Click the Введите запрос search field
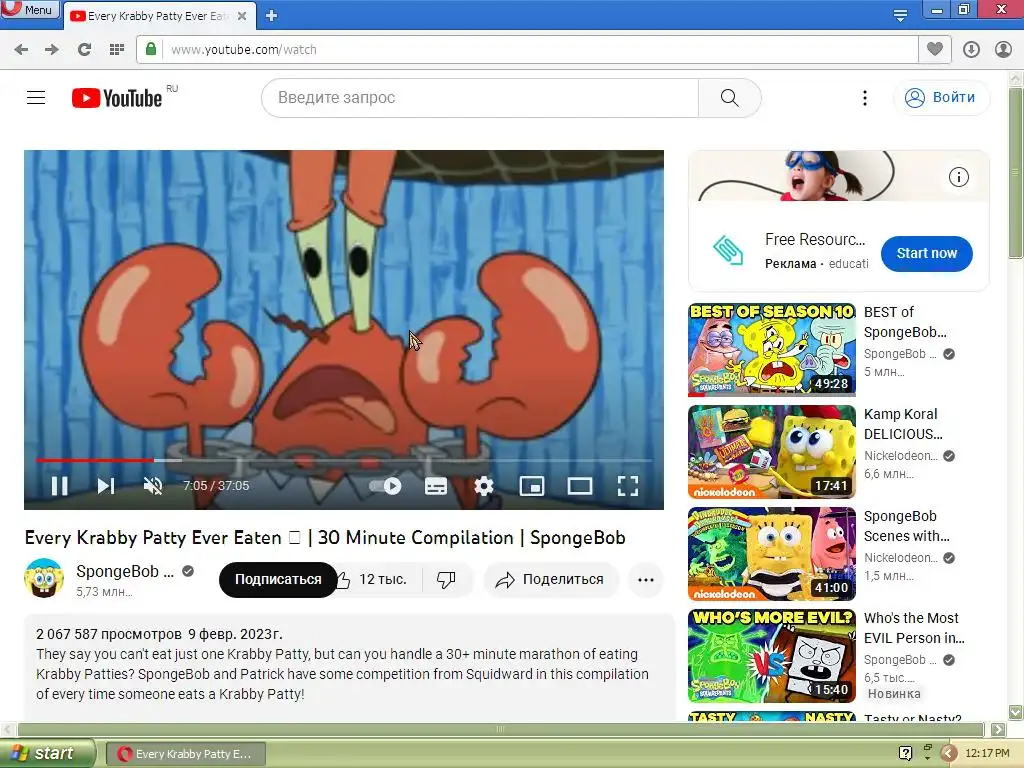The height and width of the screenshot is (768, 1024). coord(480,98)
